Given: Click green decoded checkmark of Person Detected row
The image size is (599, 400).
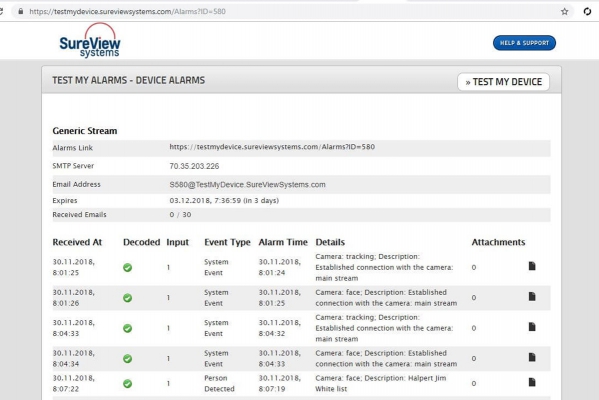Looking at the screenshot, I should (x=128, y=384).
